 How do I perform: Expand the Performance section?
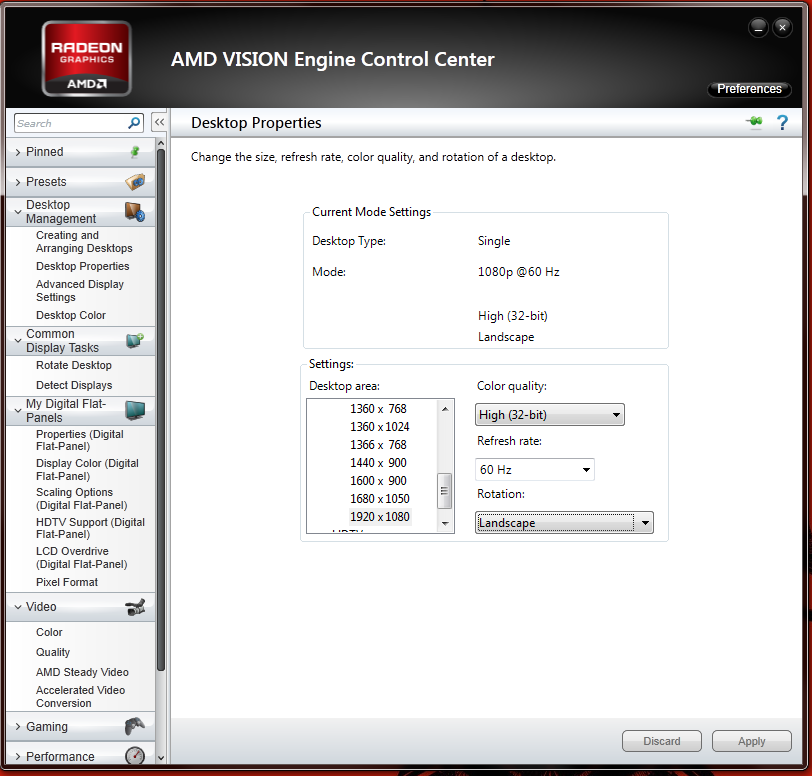click(18, 756)
